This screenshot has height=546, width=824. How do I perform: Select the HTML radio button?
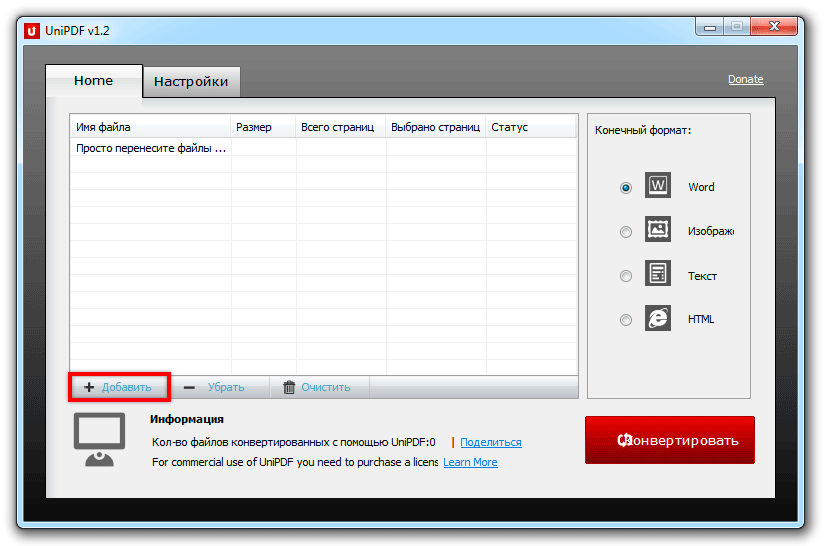point(625,320)
